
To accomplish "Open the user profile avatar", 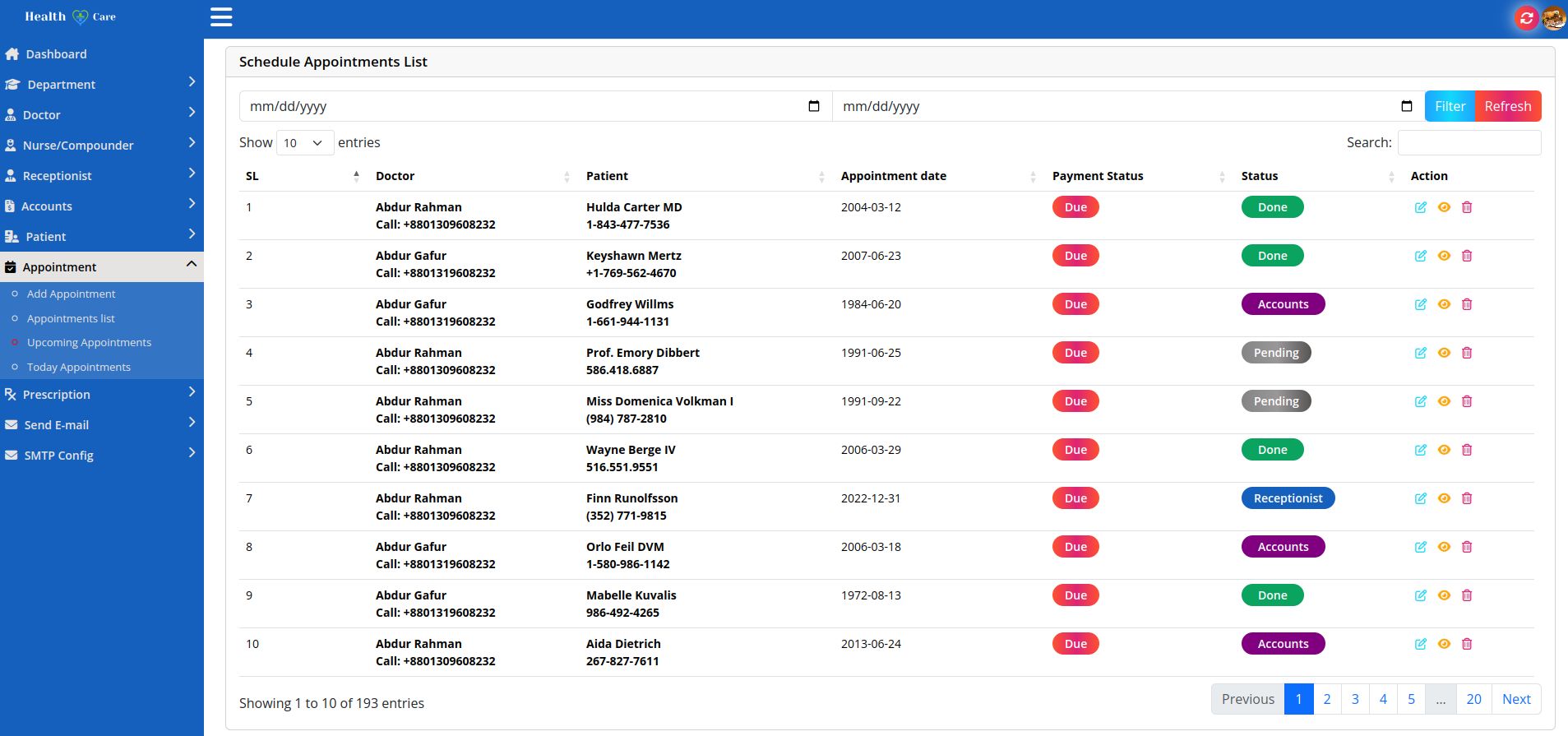I will coord(1553,18).
